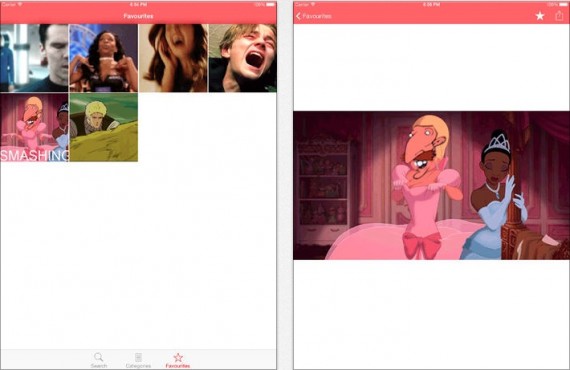Screen dimensions: 570x370
Task: Select the Favourites tab in bottom bar
Action: tap(178, 360)
